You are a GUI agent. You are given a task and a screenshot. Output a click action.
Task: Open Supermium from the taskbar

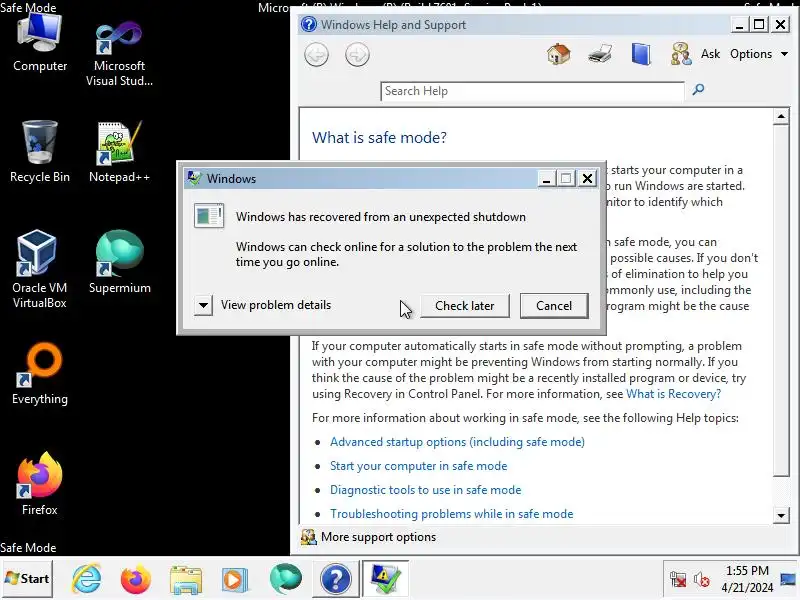point(286,579)
